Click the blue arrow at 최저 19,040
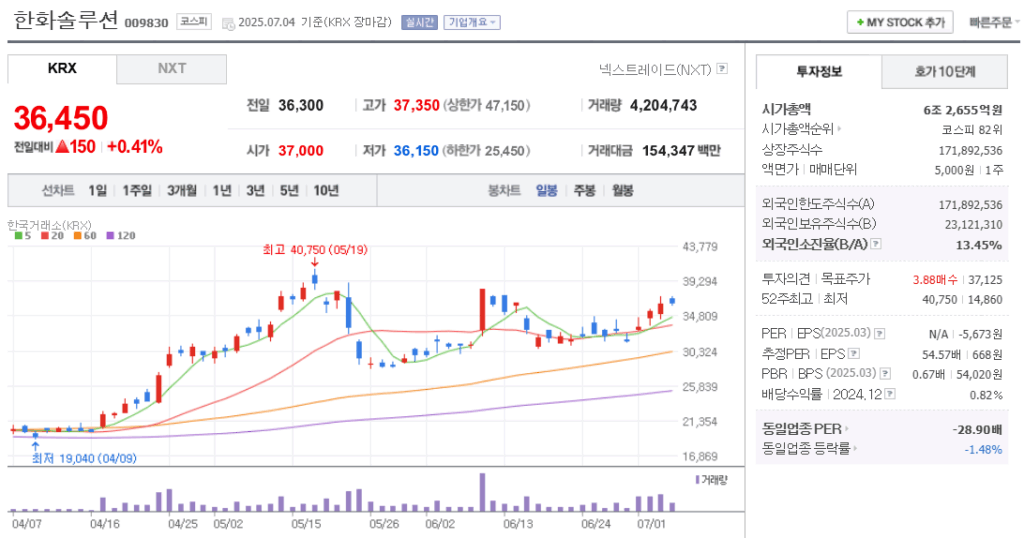1024x538 pixels. [x=35, y=447]
